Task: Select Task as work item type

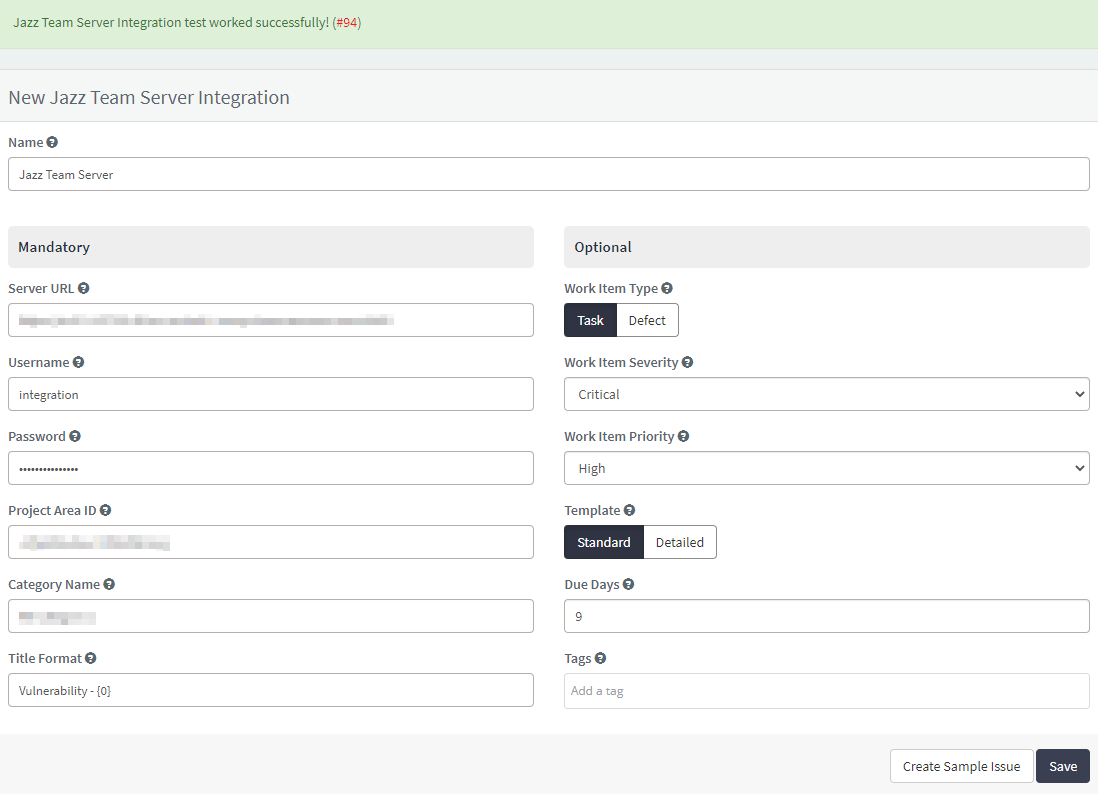Action: (590, 320)
